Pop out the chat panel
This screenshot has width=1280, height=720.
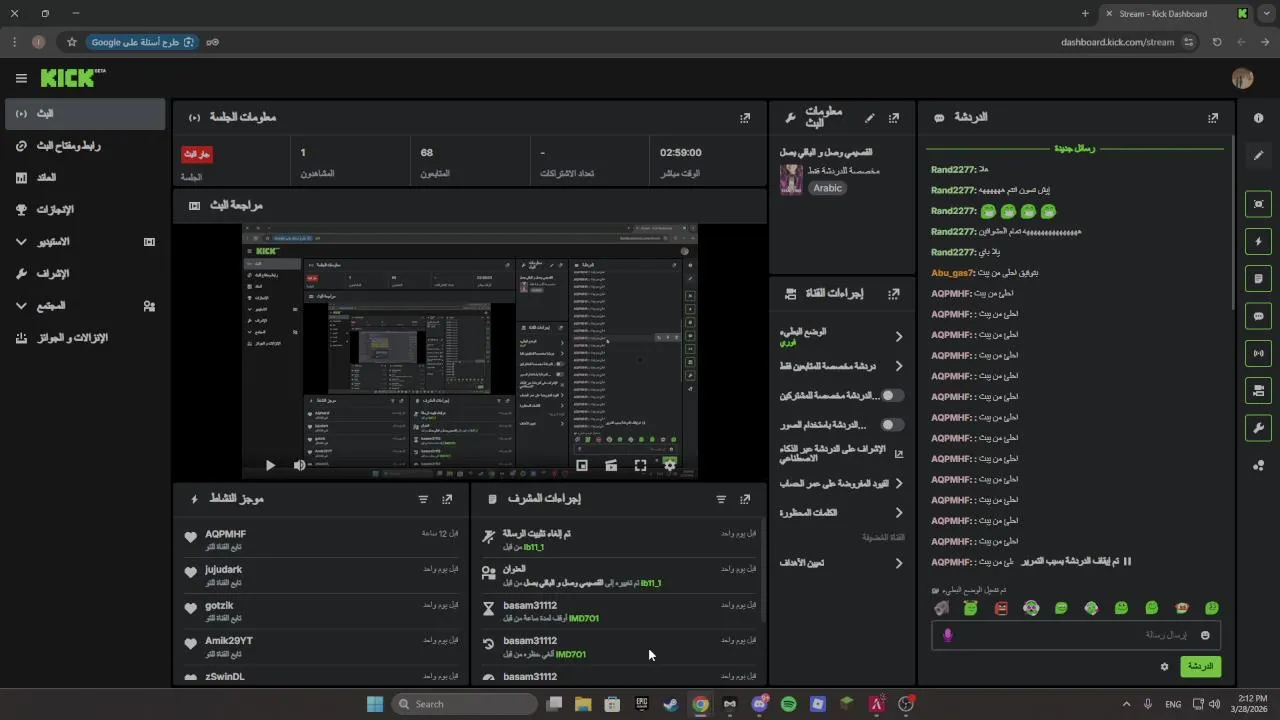[x=1213, y=118]
